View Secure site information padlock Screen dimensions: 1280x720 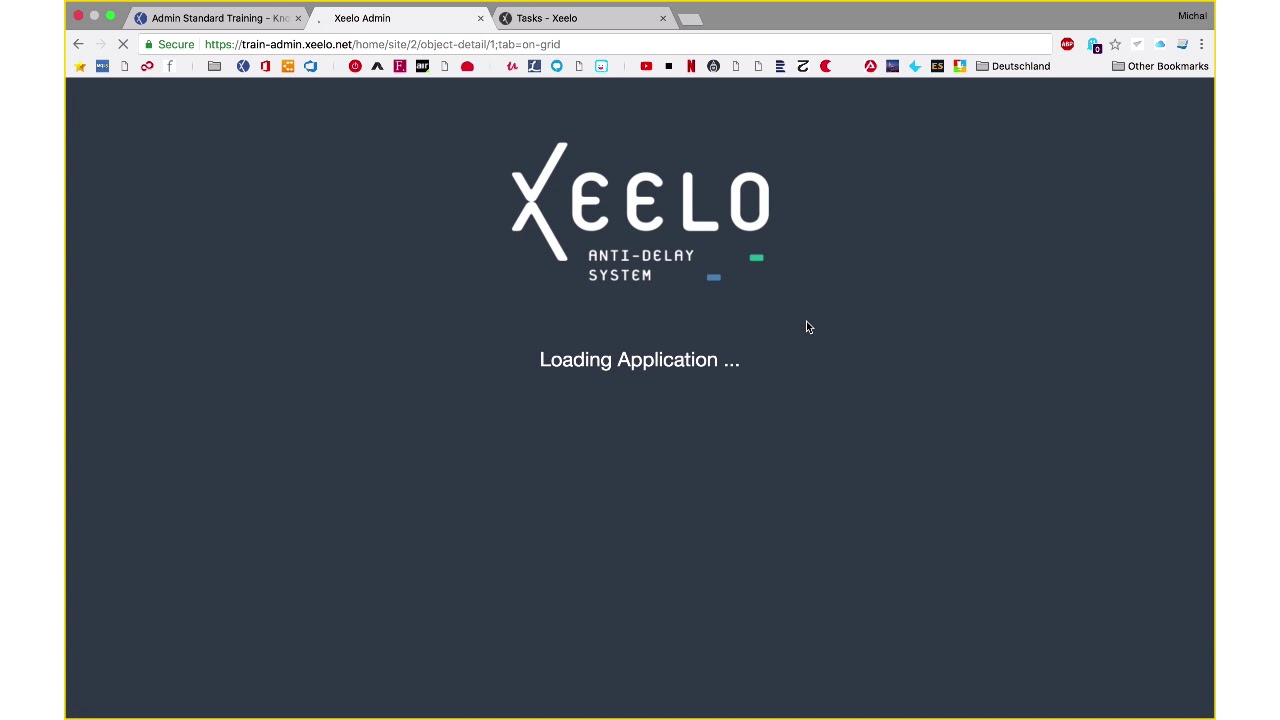(168, 44)
